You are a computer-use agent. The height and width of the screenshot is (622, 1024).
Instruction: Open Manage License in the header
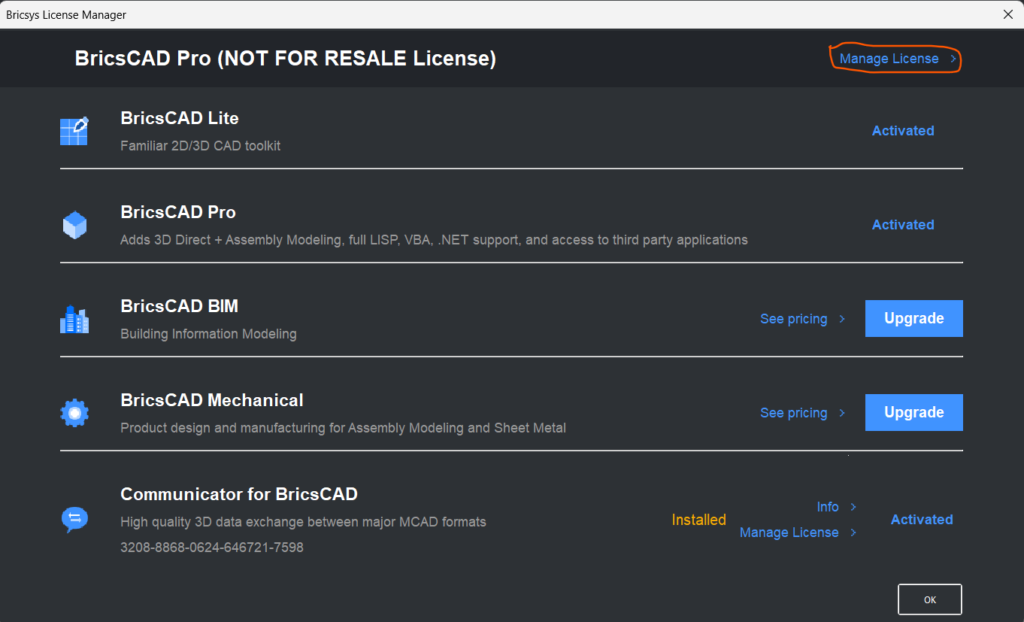pyautogui.click(x=889, y=59)
